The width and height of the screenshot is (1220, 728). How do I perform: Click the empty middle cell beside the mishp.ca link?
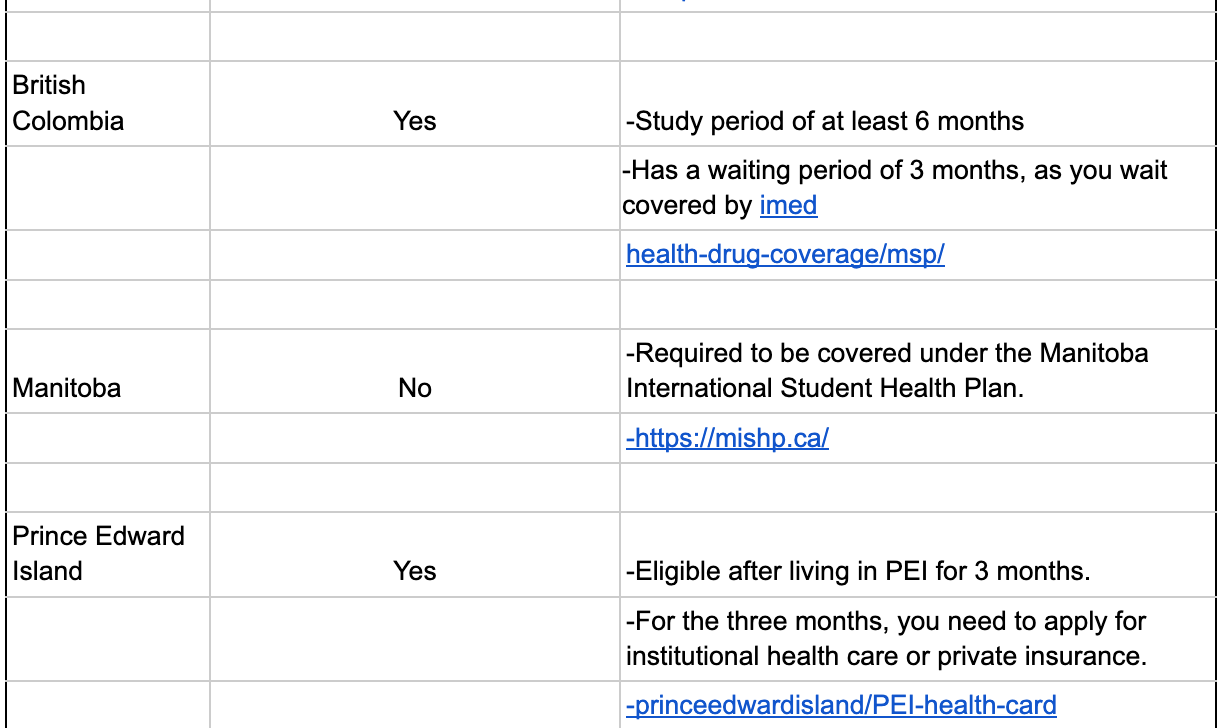414,438
